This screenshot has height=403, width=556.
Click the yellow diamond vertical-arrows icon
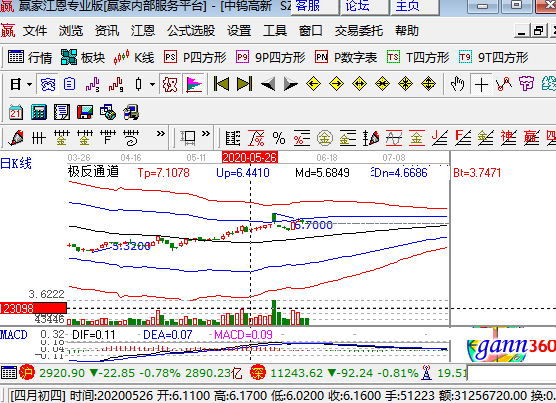[x=428, y=84]
